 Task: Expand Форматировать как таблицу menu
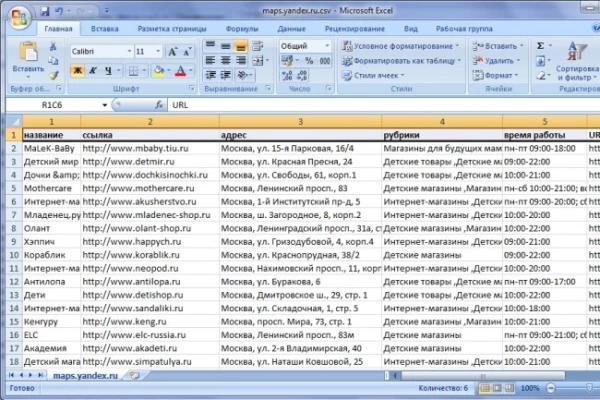[402, 61]
